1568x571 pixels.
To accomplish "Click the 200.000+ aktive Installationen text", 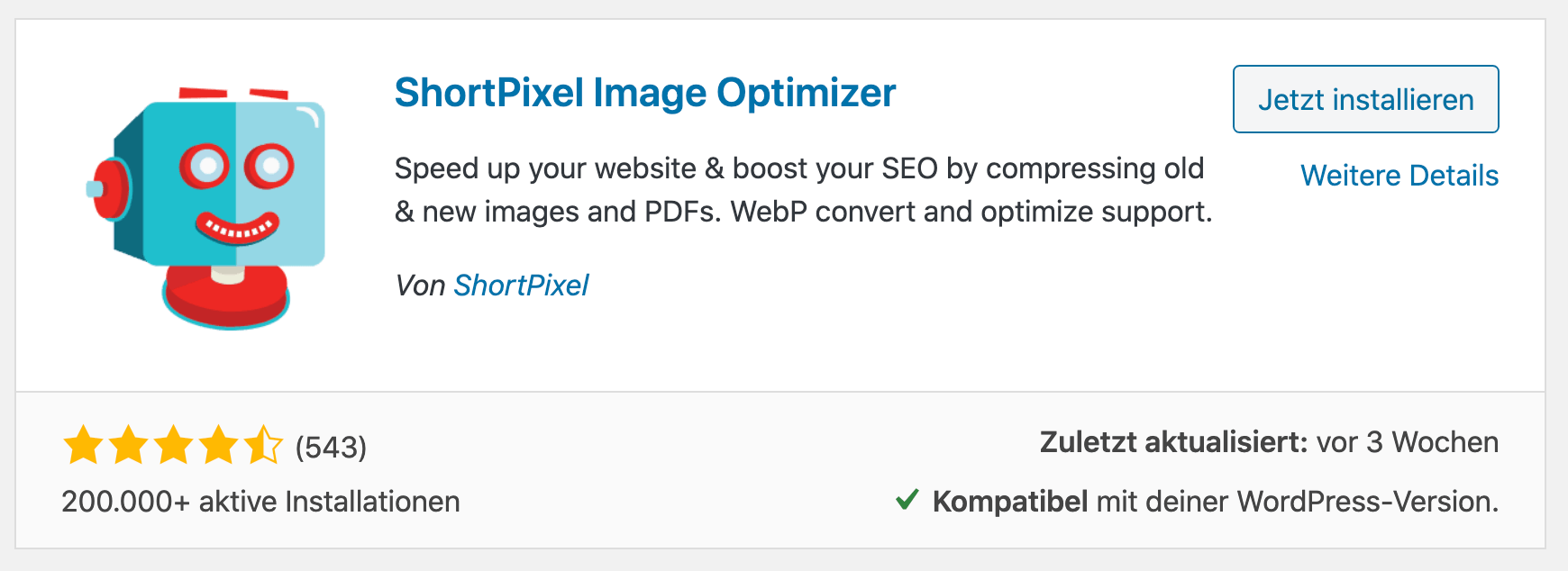I will 260,502.
